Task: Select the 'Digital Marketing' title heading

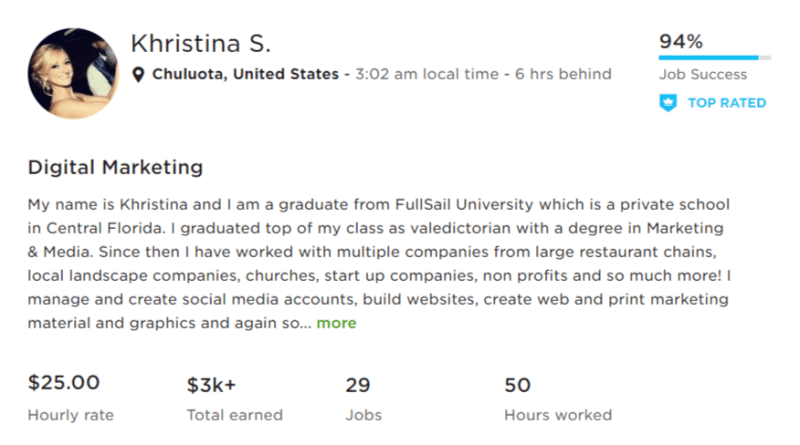Action: pos(115,167)
